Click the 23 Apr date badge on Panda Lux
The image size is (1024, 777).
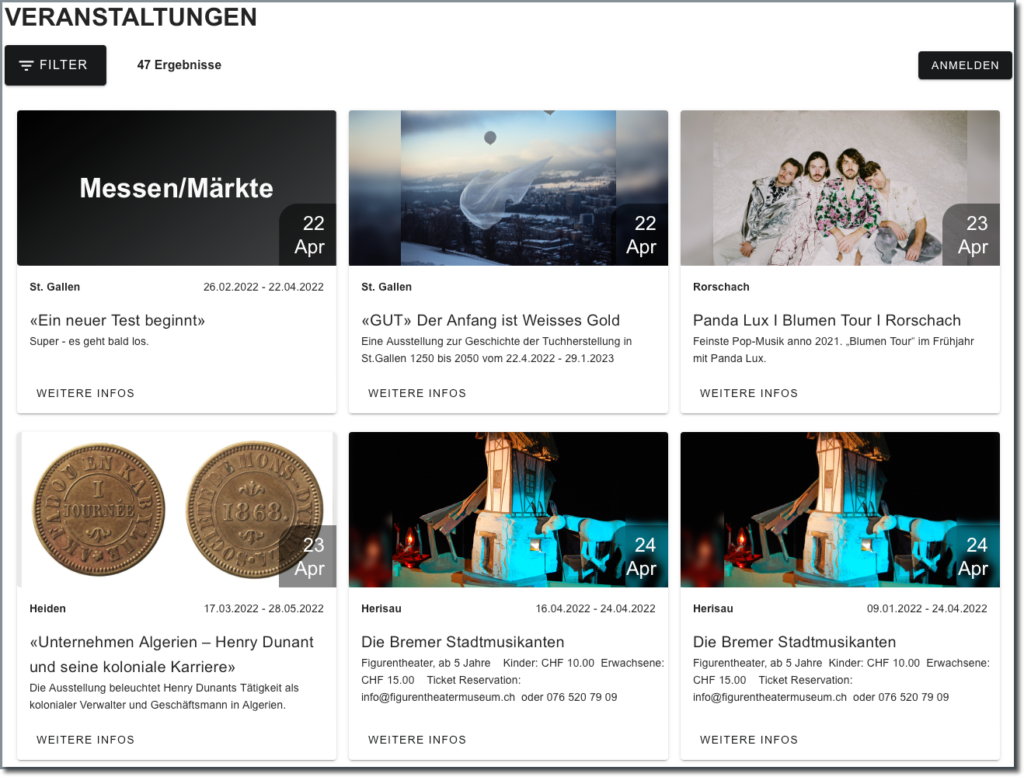click(x=972, y=236)
